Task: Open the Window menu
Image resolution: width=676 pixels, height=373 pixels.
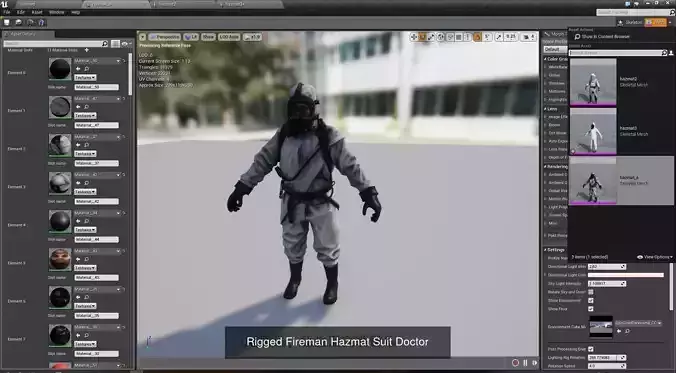Action: (x=56, y=13)
